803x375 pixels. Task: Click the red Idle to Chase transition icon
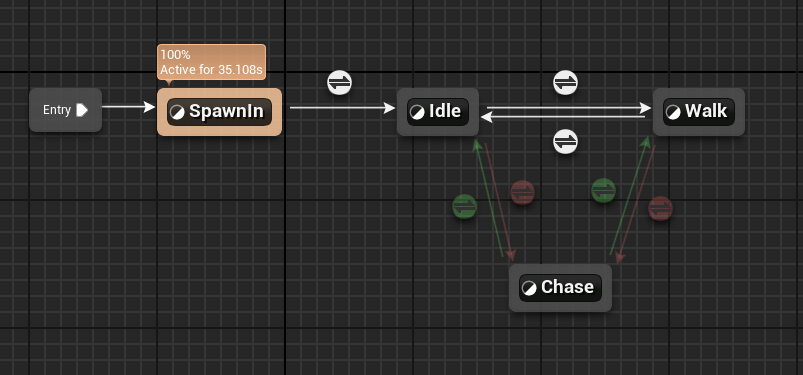(x=522, y=193)
